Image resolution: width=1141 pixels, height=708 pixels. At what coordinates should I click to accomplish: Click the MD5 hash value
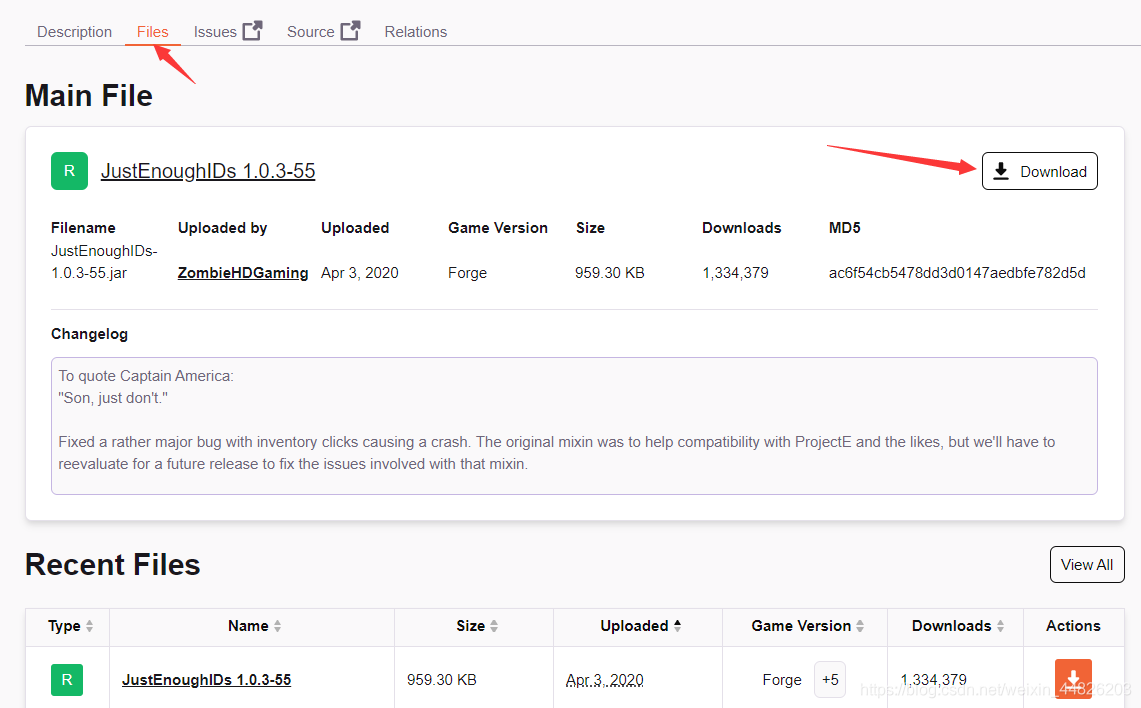click(x=957, y=273)
